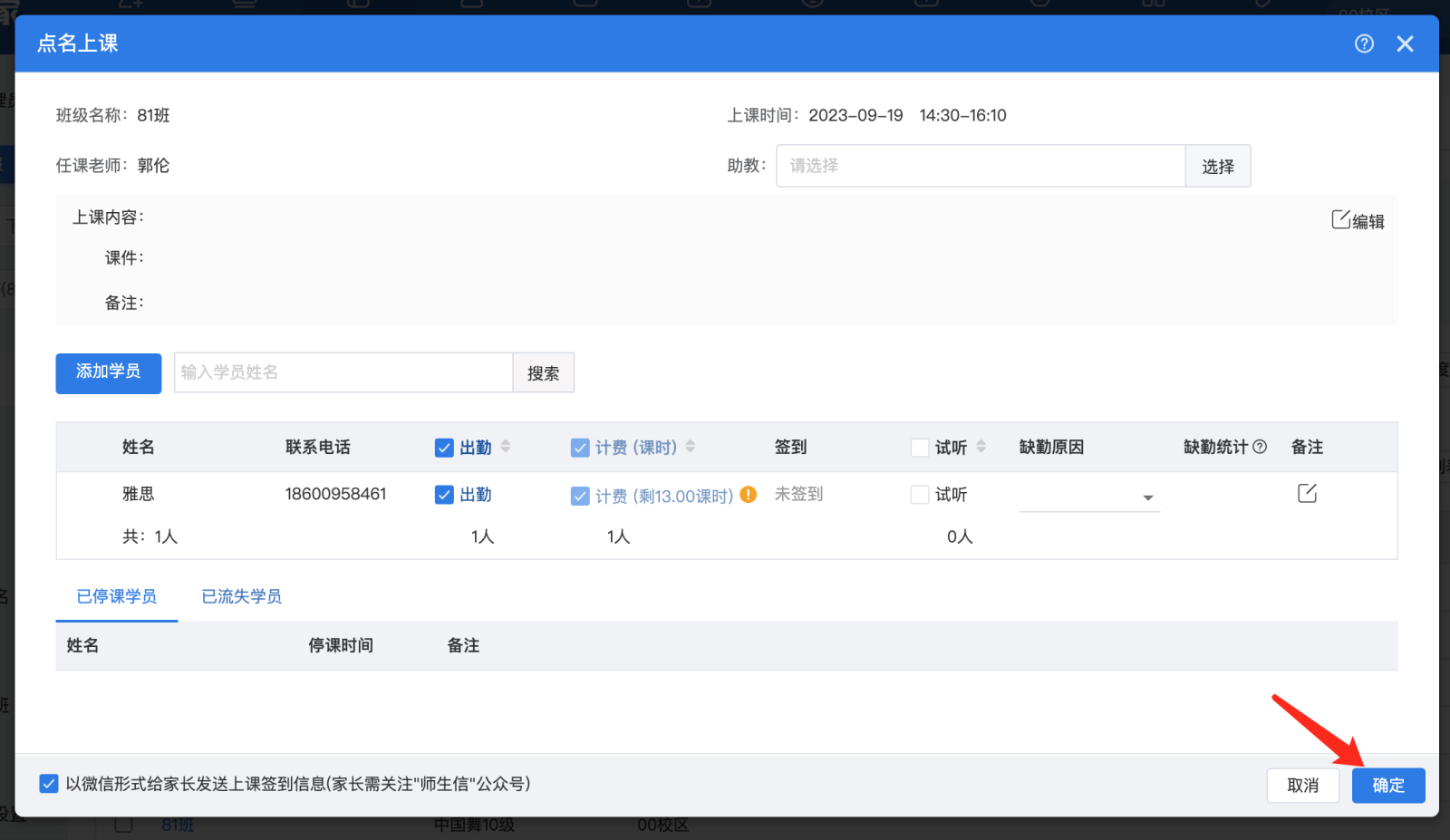
Task: Click the edit icon for 上课内容
Action: coord(1358,220)
